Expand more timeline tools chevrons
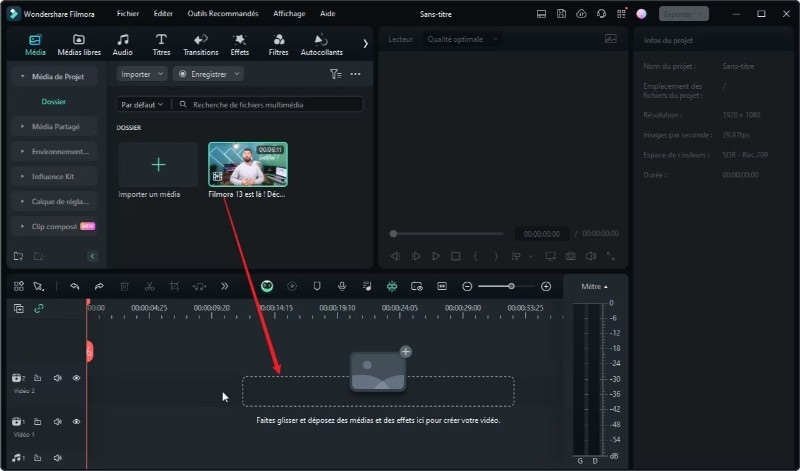The width and height of the screenshot is (800, 471). (224, 286)
